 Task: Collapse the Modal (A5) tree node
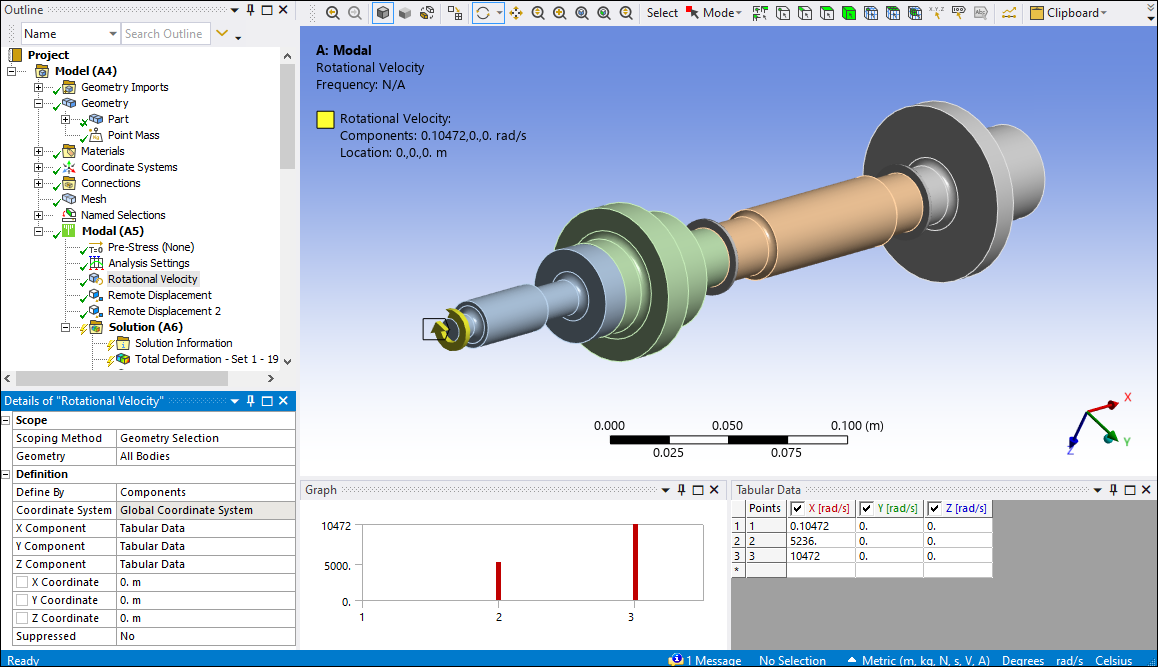[x=39, y=231]
